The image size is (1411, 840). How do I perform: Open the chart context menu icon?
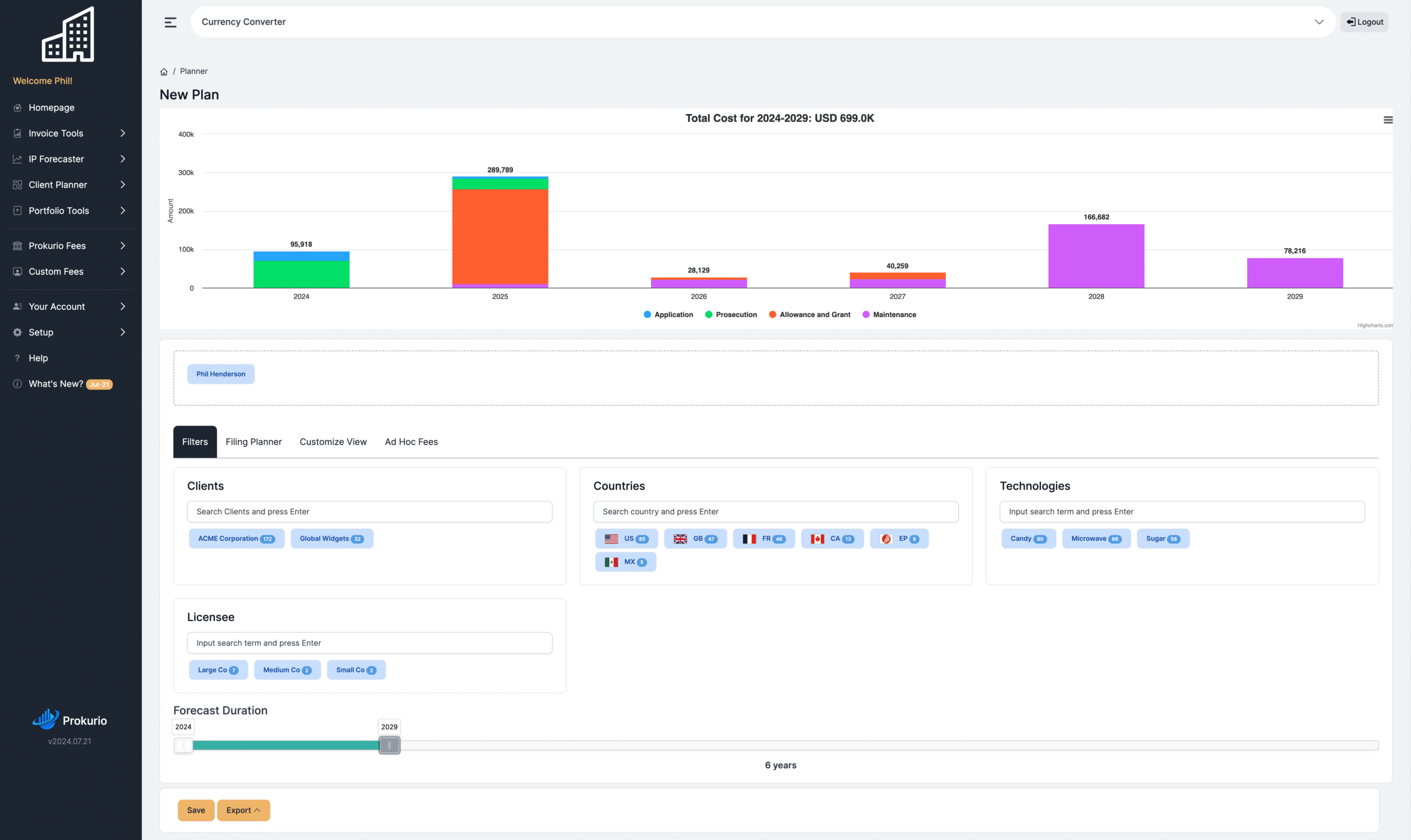pos(1388,120)
